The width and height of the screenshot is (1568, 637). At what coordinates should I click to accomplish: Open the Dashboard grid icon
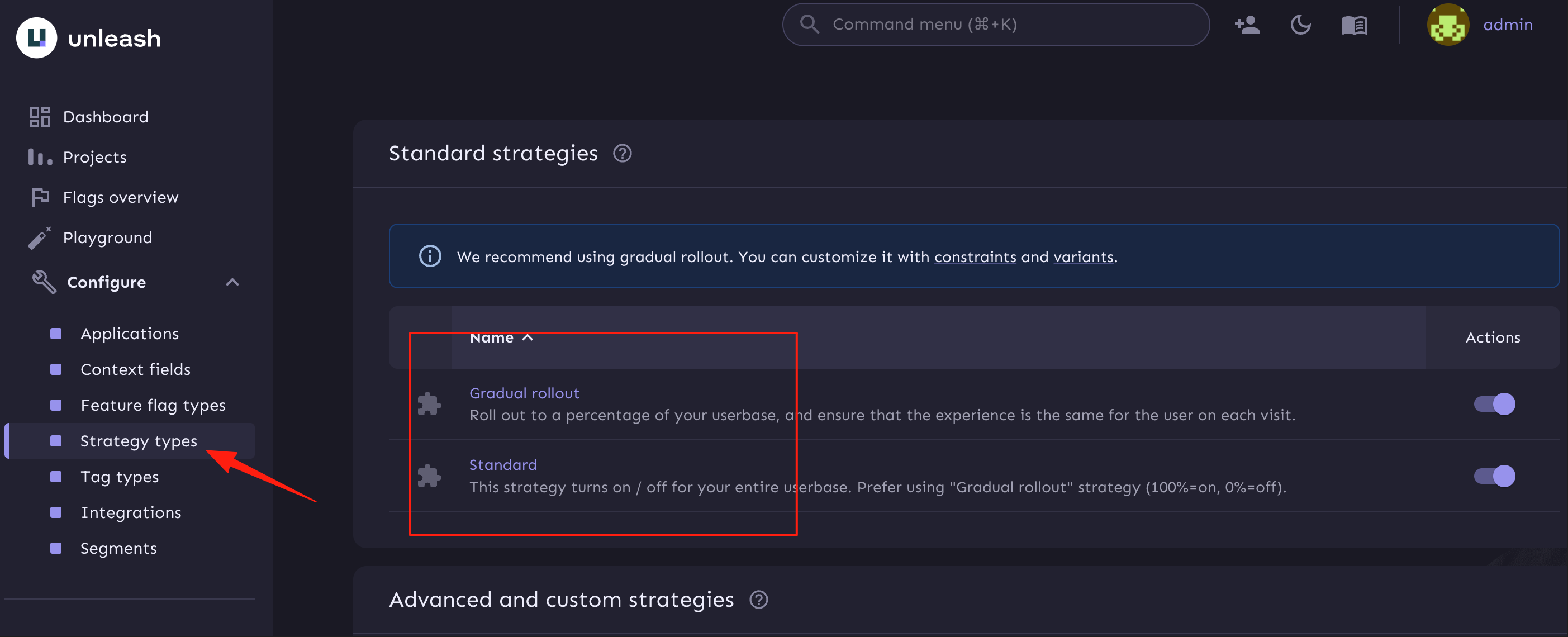(x=40, y=117)
